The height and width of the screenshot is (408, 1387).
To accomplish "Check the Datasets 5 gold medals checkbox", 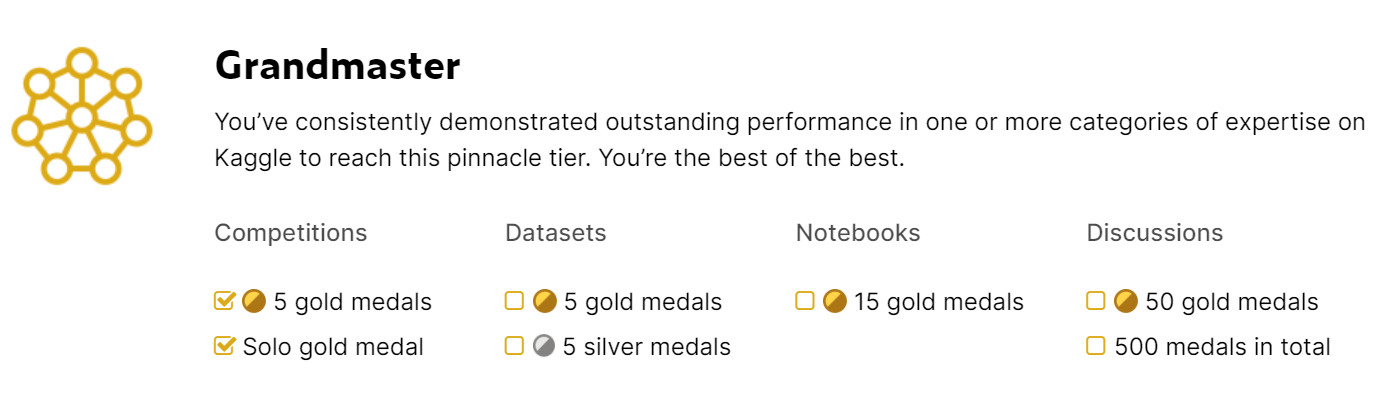I will tap(514, 301).
